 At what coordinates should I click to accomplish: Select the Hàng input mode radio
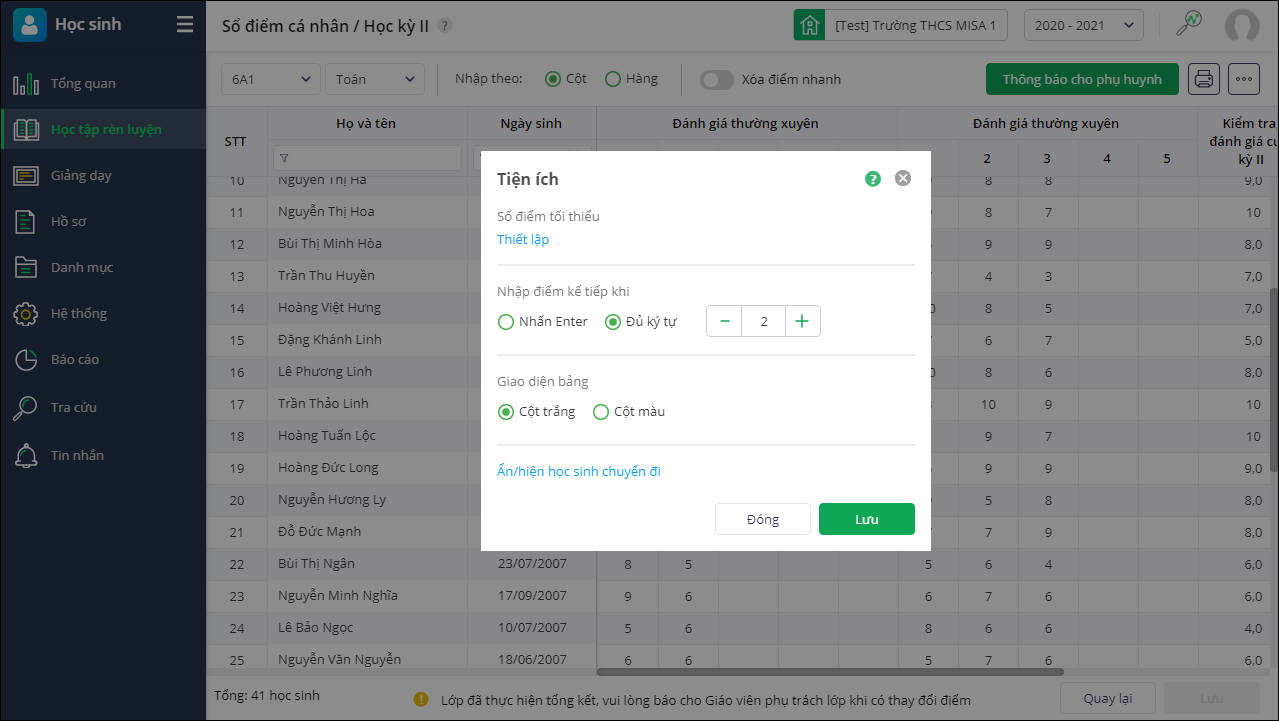click(x=614, y=79)
